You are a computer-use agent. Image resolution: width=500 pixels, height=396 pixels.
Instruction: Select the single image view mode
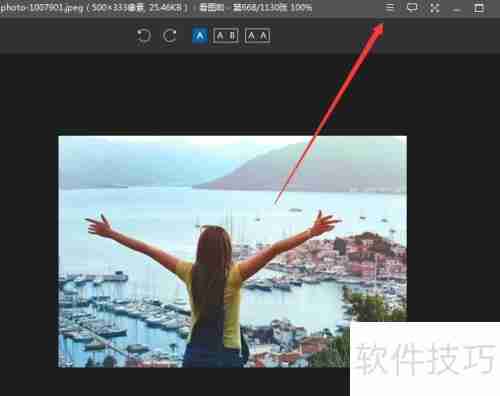(200, 36)
